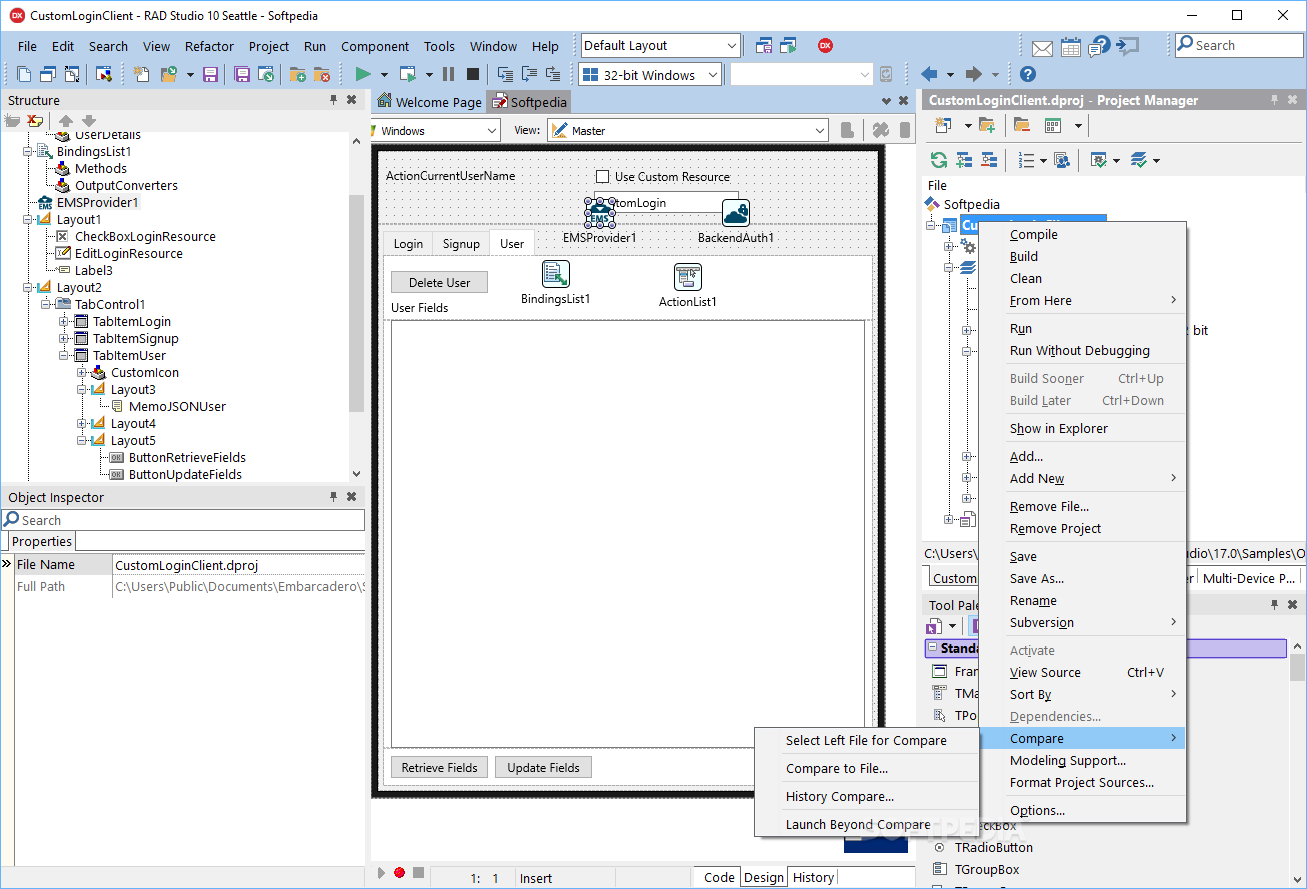Click the Retrieve Fields button
Screen dimensions: 1307x889
[439, 767]
